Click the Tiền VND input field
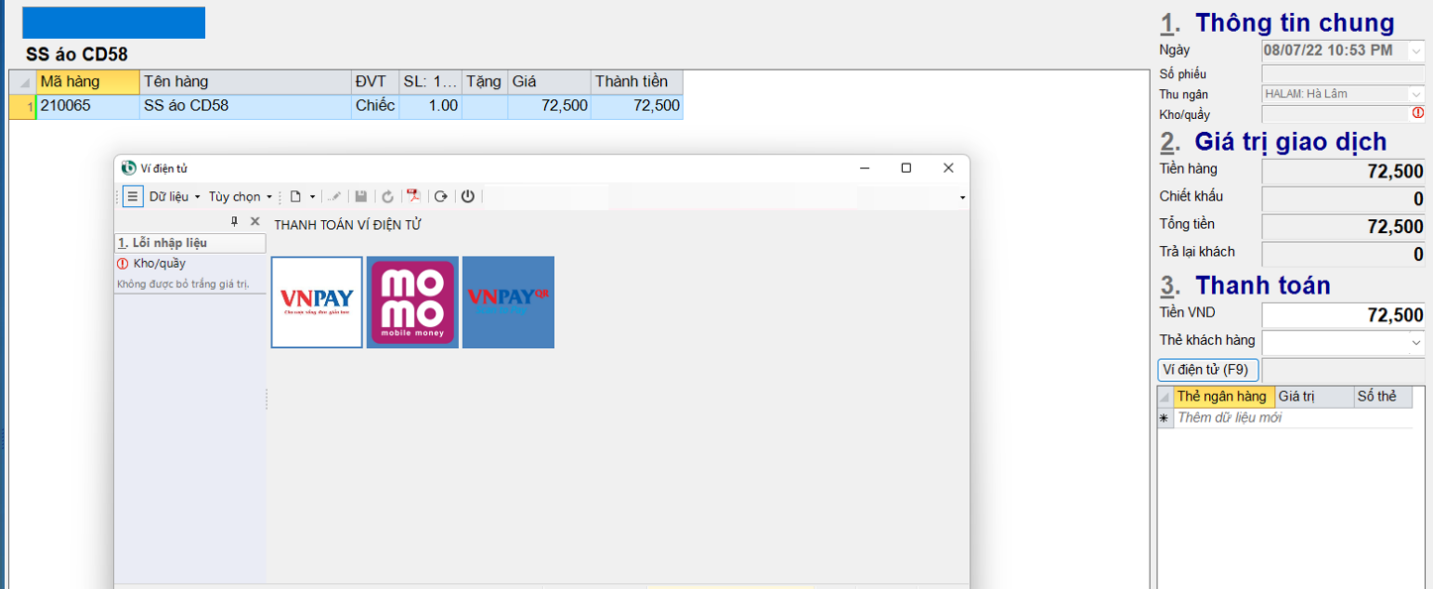This screenshot has width=1433, height=589. (x=1343, y=315)
